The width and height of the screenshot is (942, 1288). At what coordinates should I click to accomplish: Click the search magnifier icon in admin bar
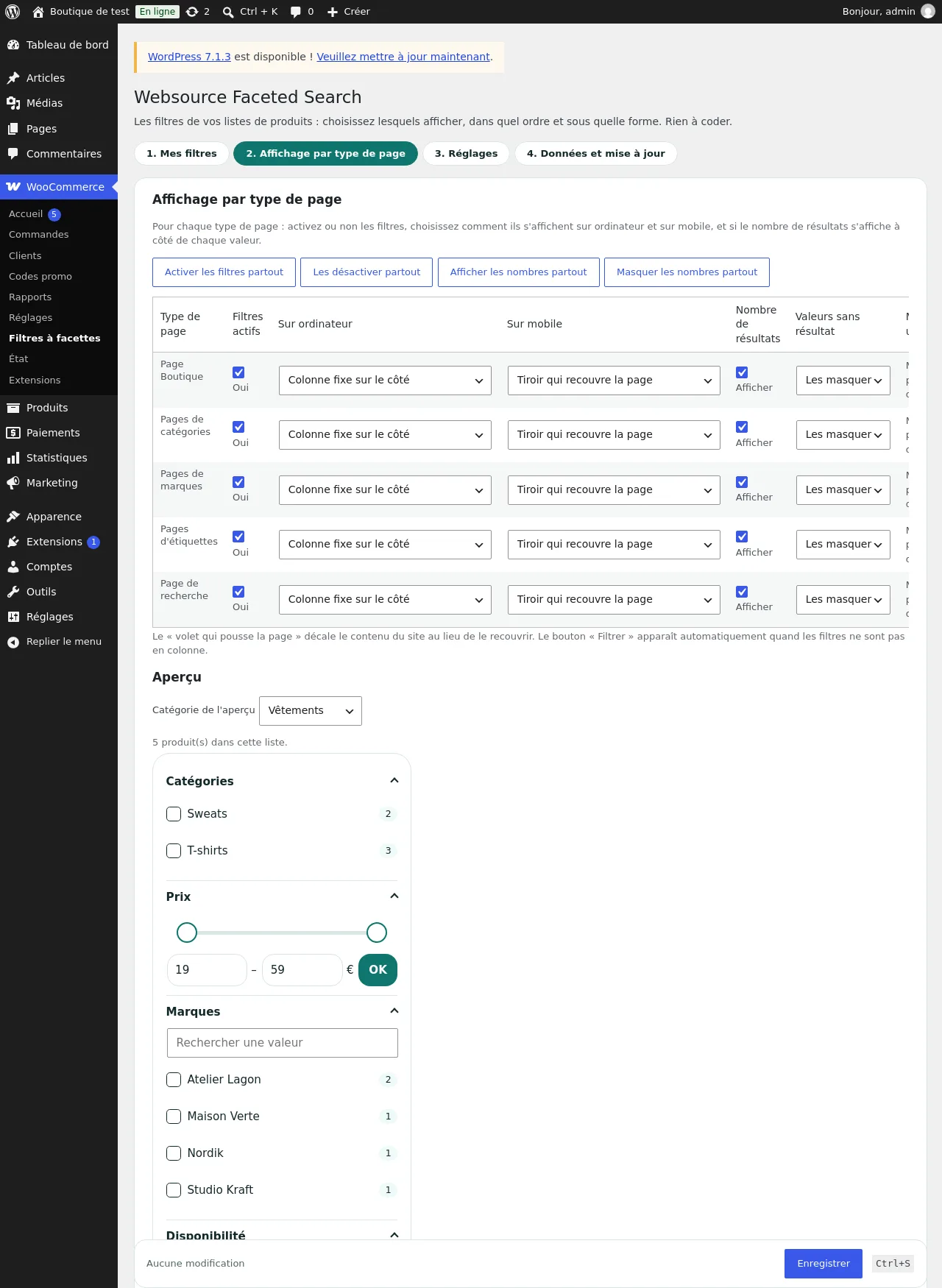pos(228,12)
